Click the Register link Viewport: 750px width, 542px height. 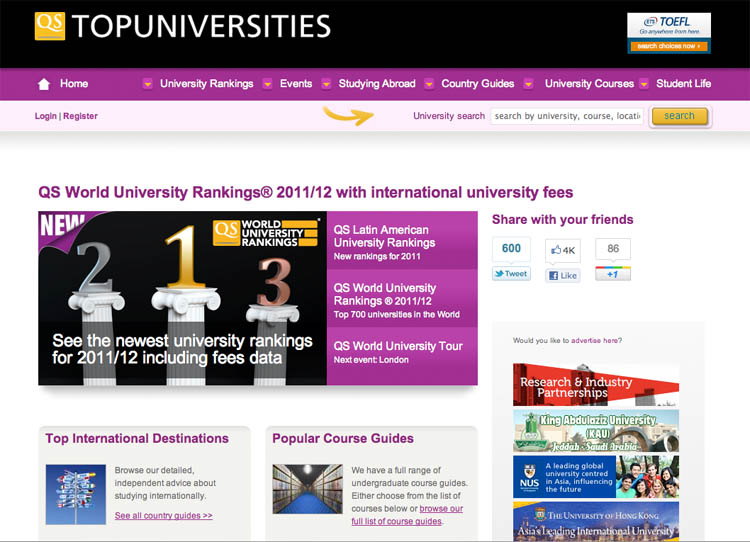80,116
